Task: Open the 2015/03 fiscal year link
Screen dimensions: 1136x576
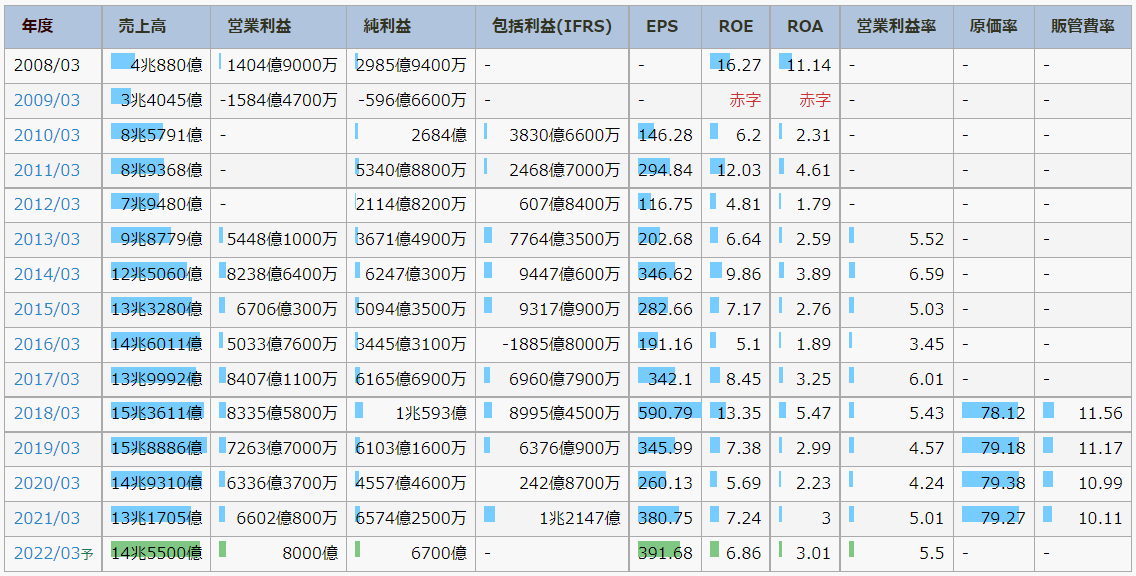Action: [47, 309]
